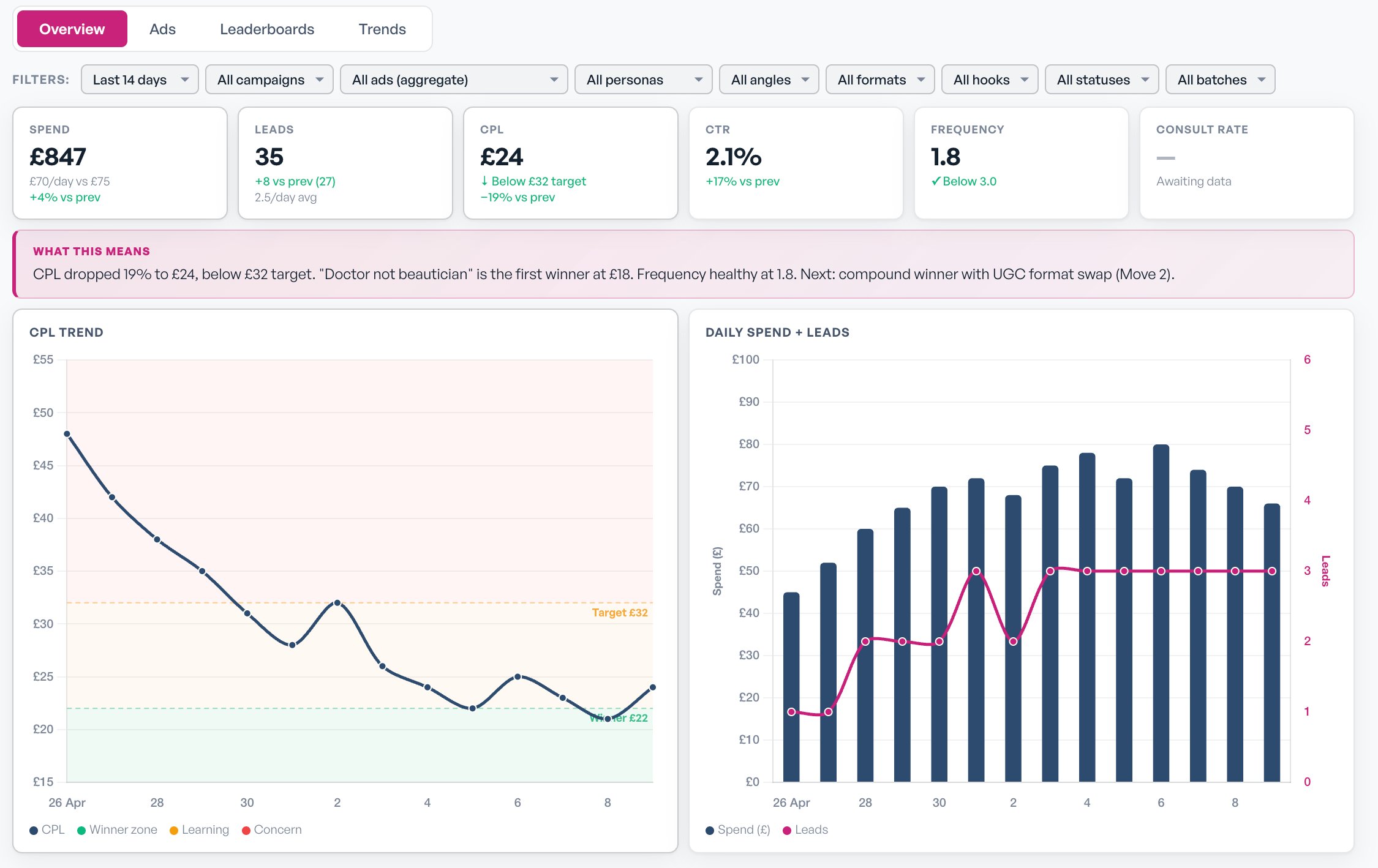Click the red Concern legend dot
The width and height of the screenshot is (1378, 868).
coord(246,831)
